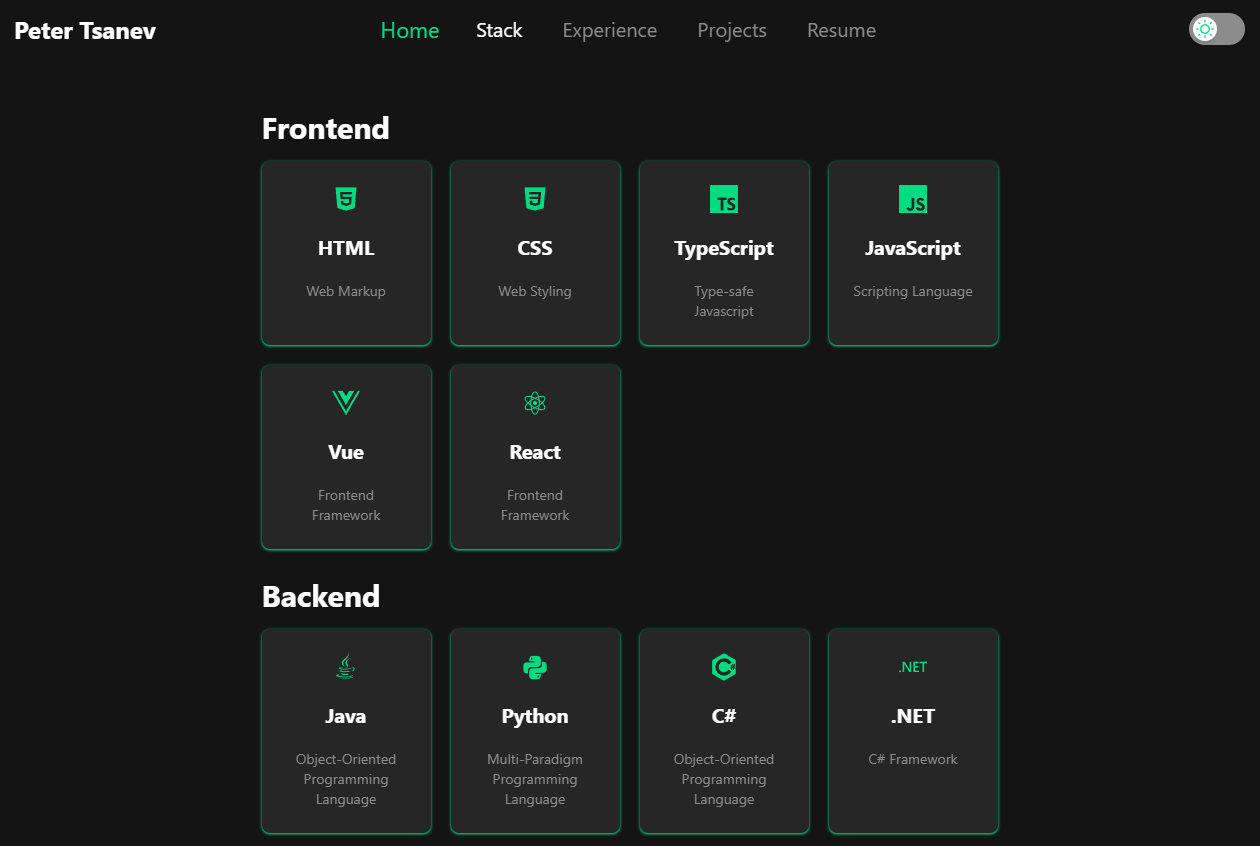Click the Frontend section heading
1260x846 pixels.
click(326, 128)
